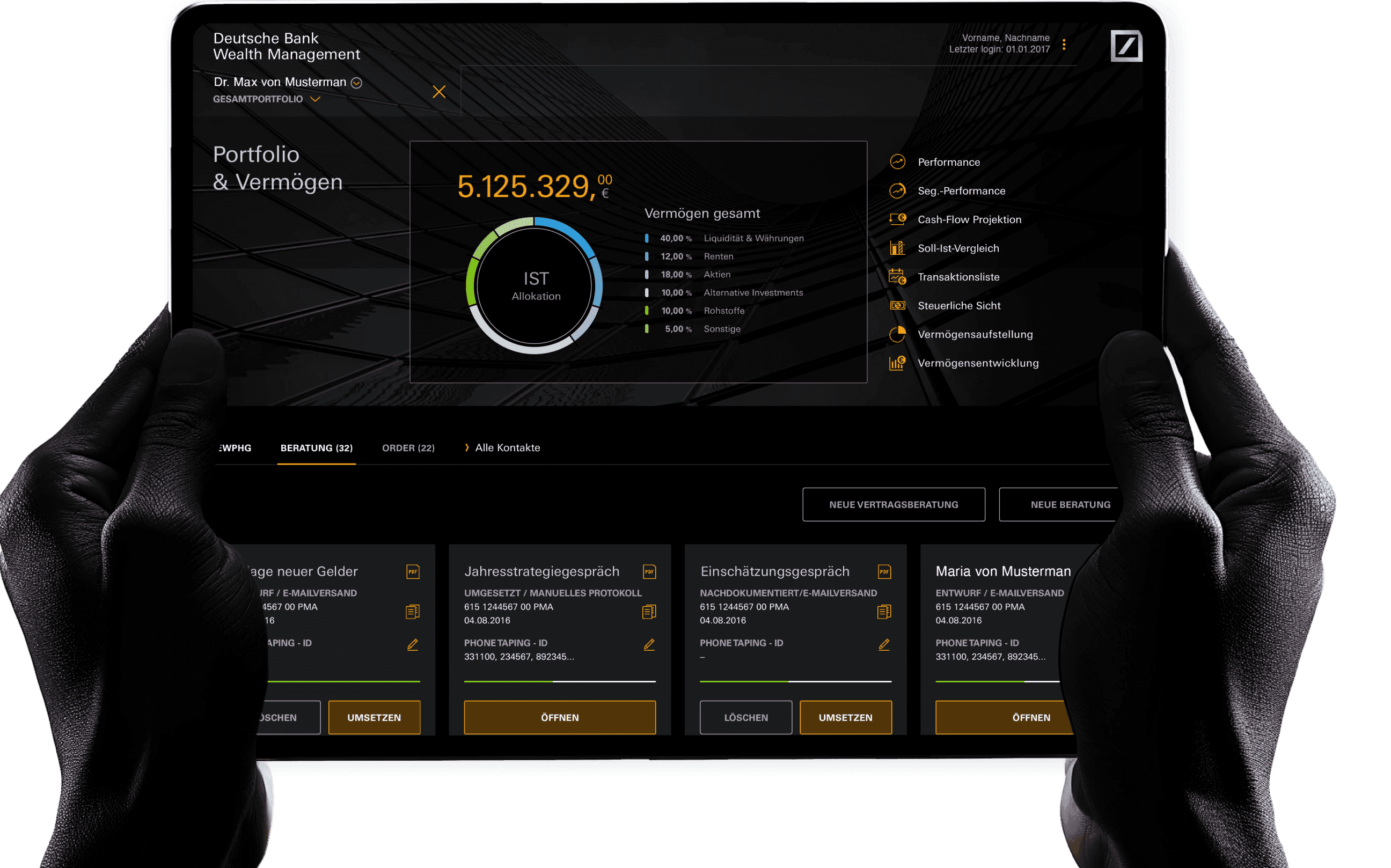Open Soll-Ist-Vergleich menu entry
The image size is (1391, 868).
click(x=958, y=248)
